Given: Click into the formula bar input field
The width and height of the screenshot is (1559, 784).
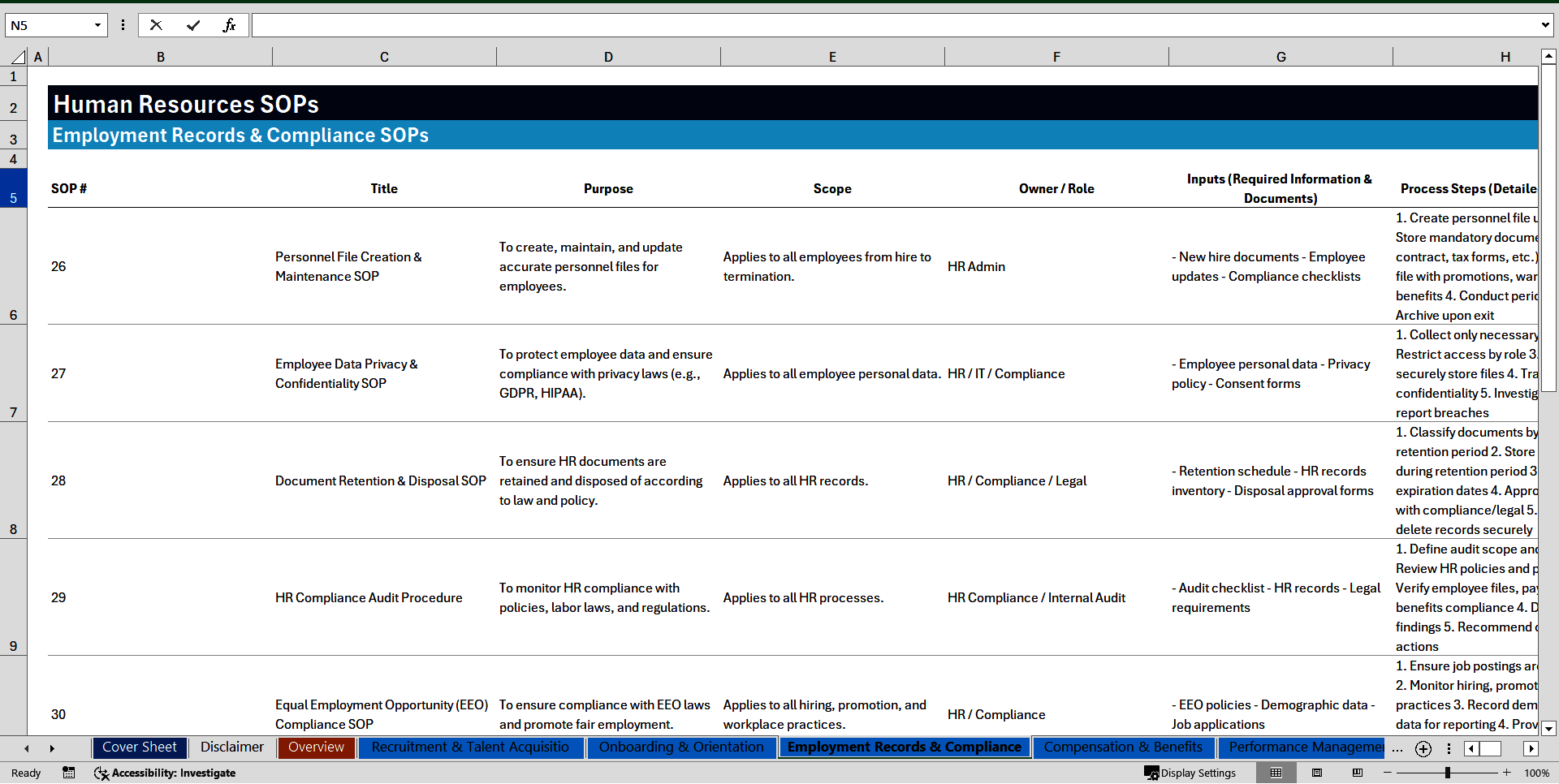Looking at the screenshot, I should tap(893, 25).
